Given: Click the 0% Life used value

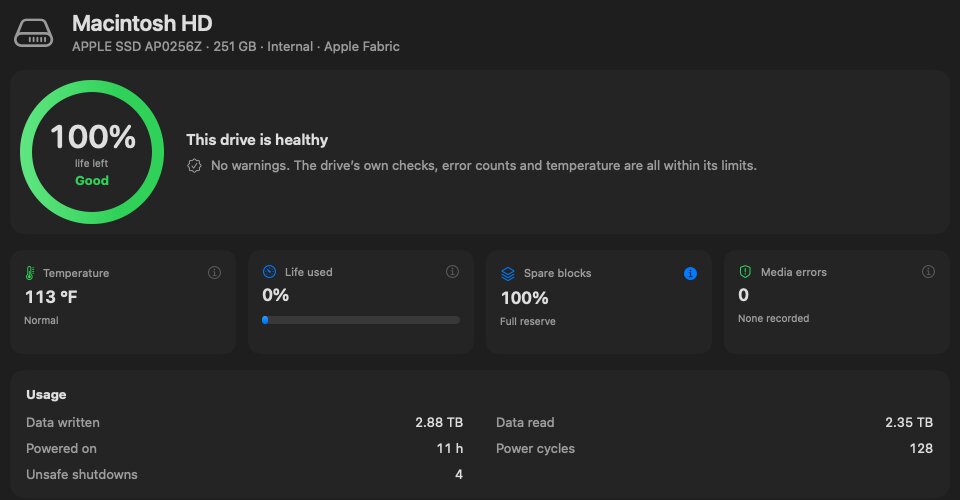Looking at the screenshot, I should pyautogui.click(x=276, y=295).
